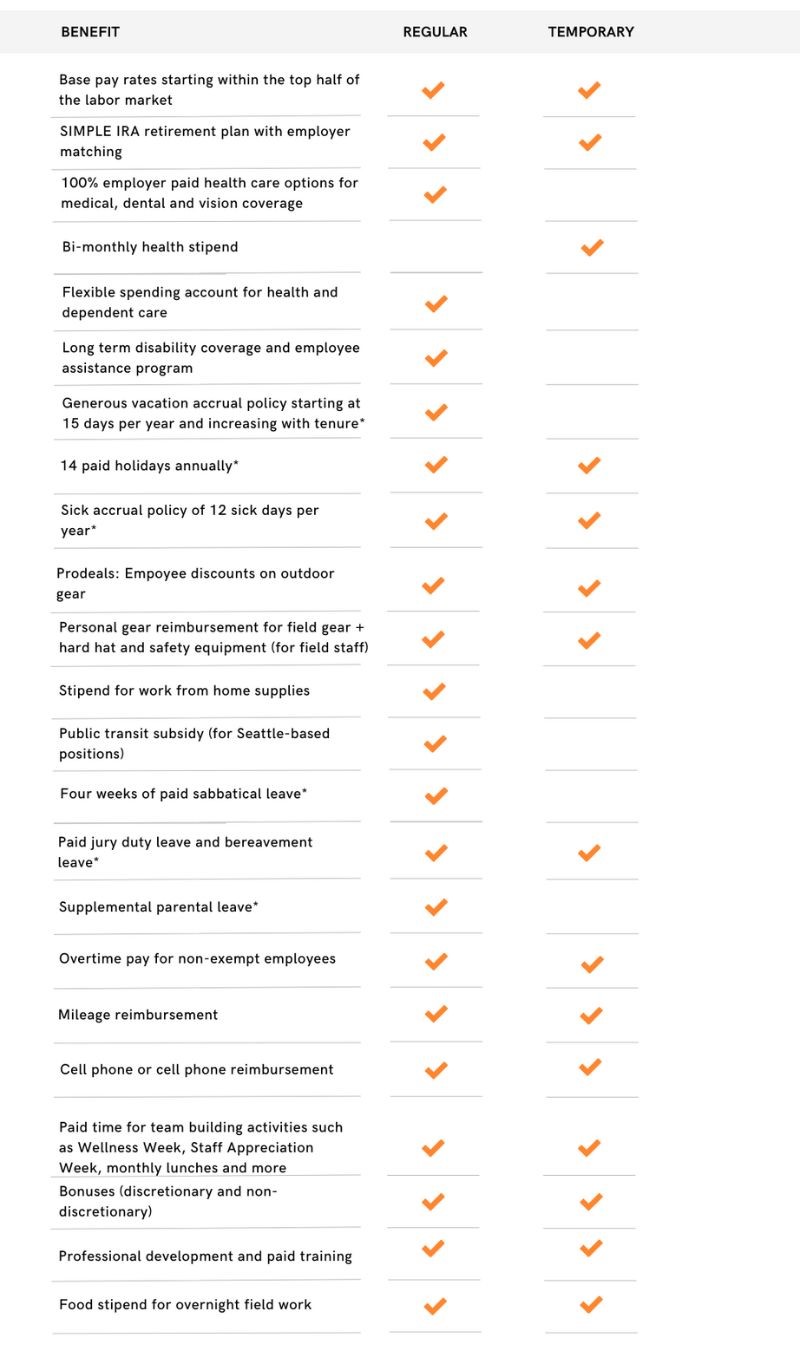Click Regular checkmark for Four weeks sabbatical leave
The image size is (800, 1372).
pos(436,796)
